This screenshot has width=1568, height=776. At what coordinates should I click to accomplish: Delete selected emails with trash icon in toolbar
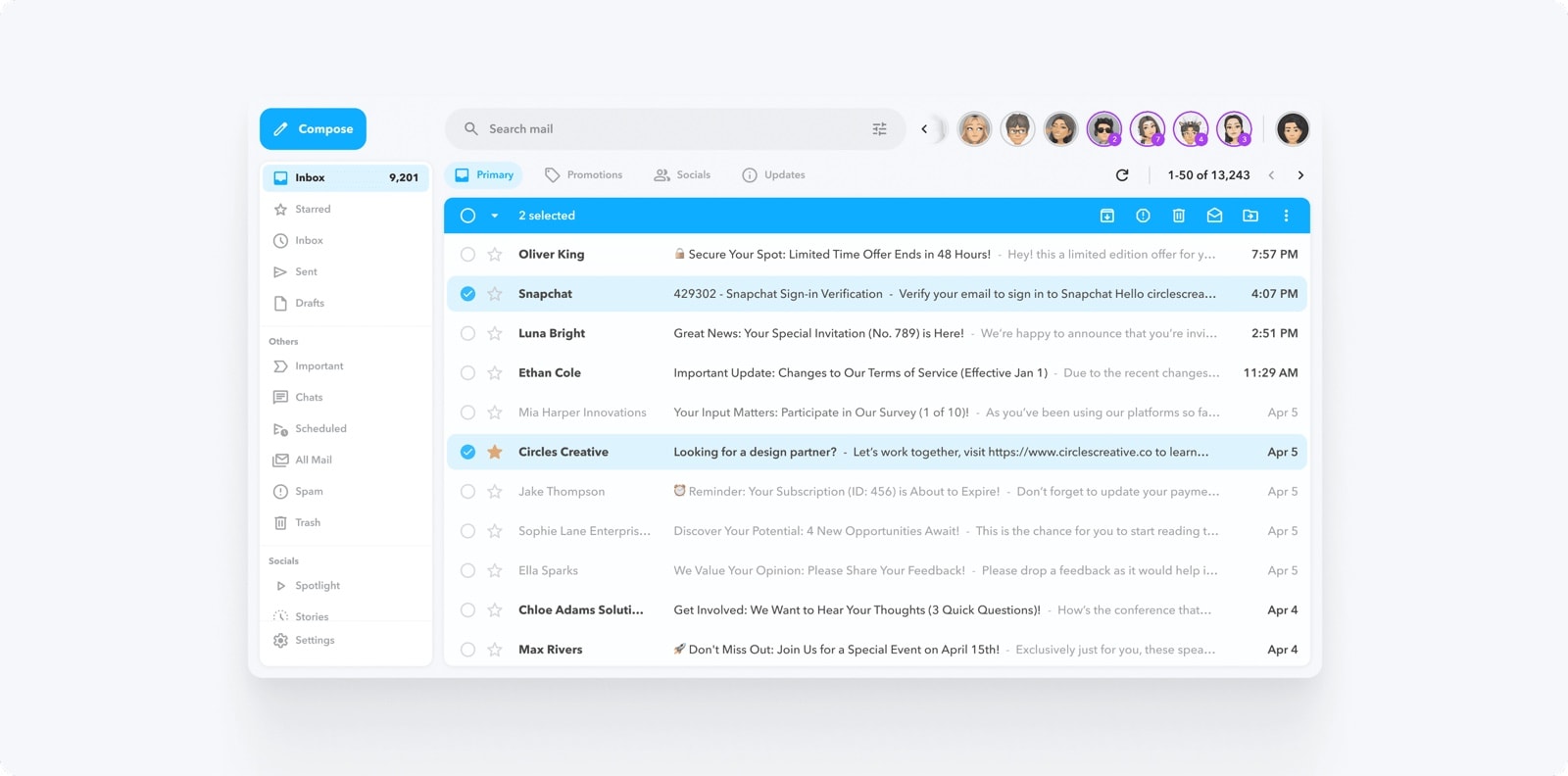tap(1179, 216)
